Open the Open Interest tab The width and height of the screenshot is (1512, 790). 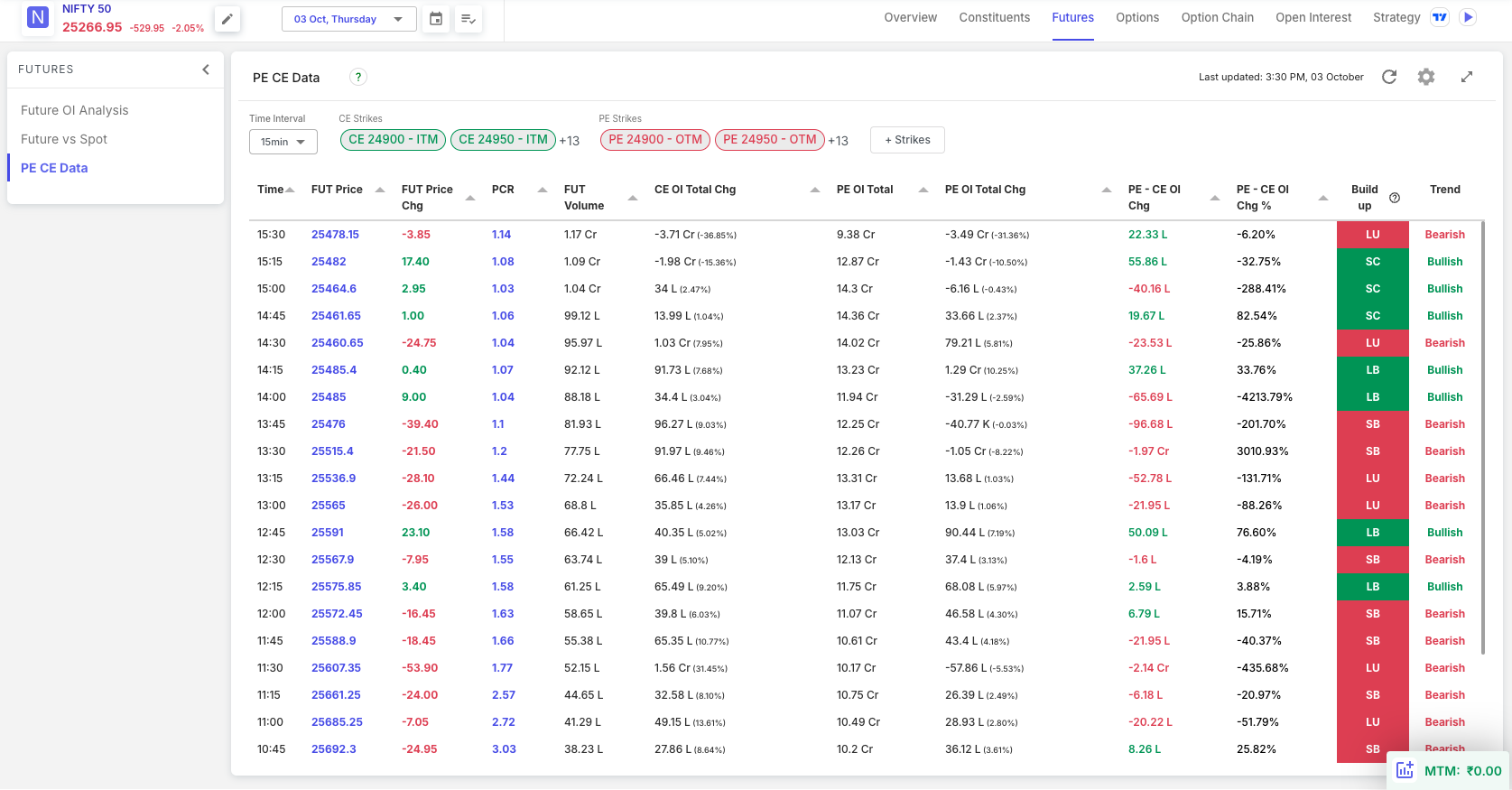click(x=1313, y=17)
